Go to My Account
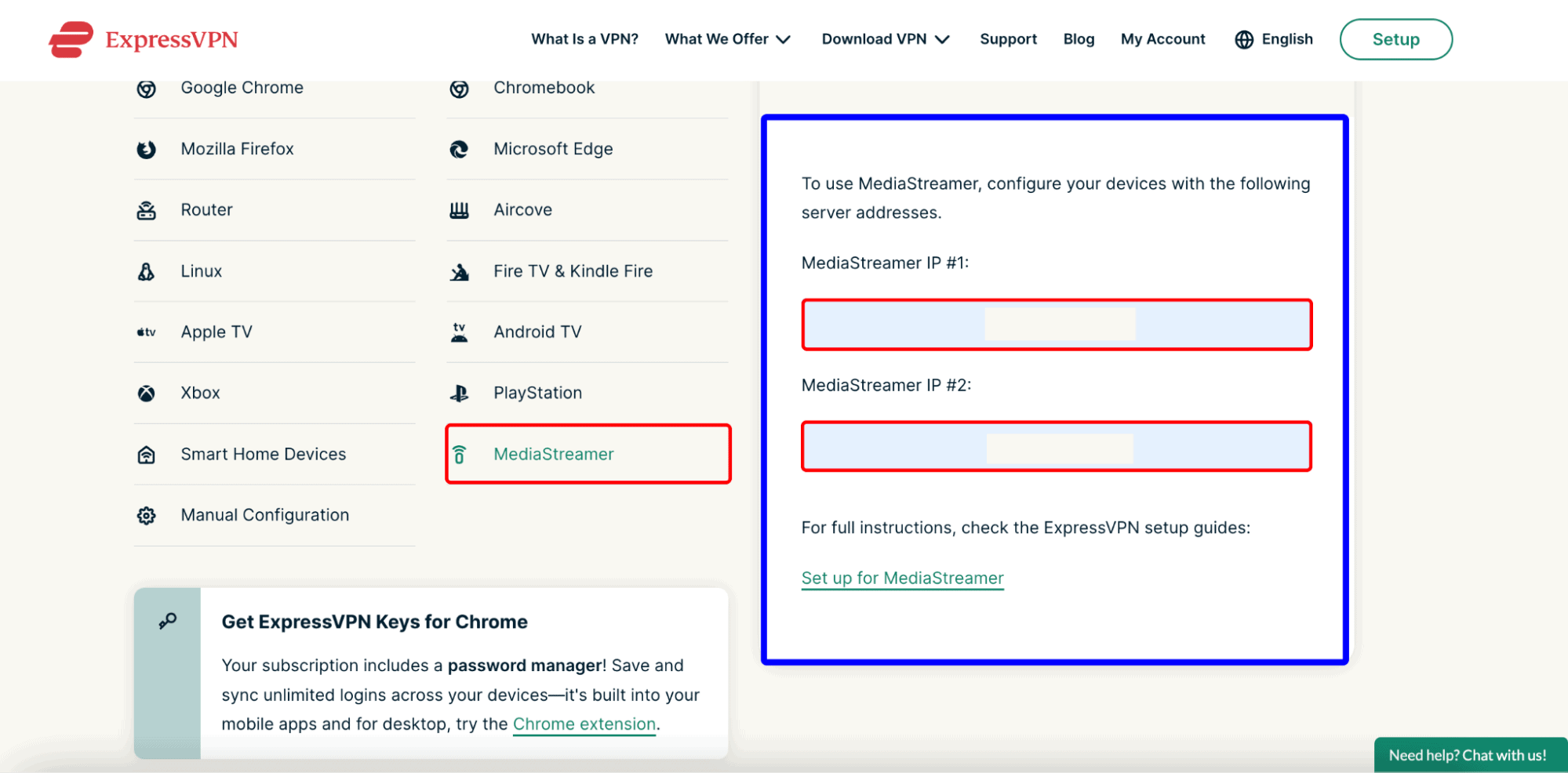This screenshot has height=773, width=1568. click(1162, 39)
